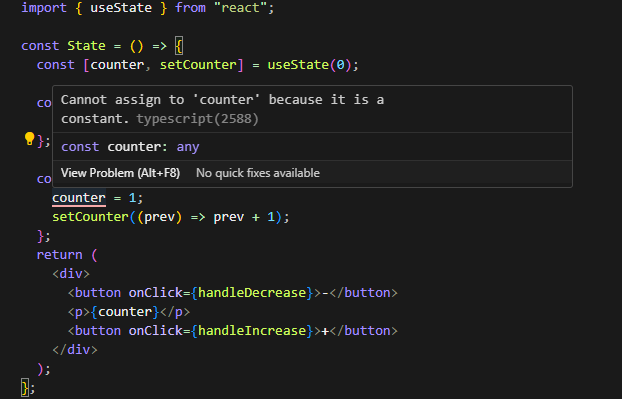Click the final closing brace of State
The width and height of the screenshot is (622, 399).
[25, 387]
